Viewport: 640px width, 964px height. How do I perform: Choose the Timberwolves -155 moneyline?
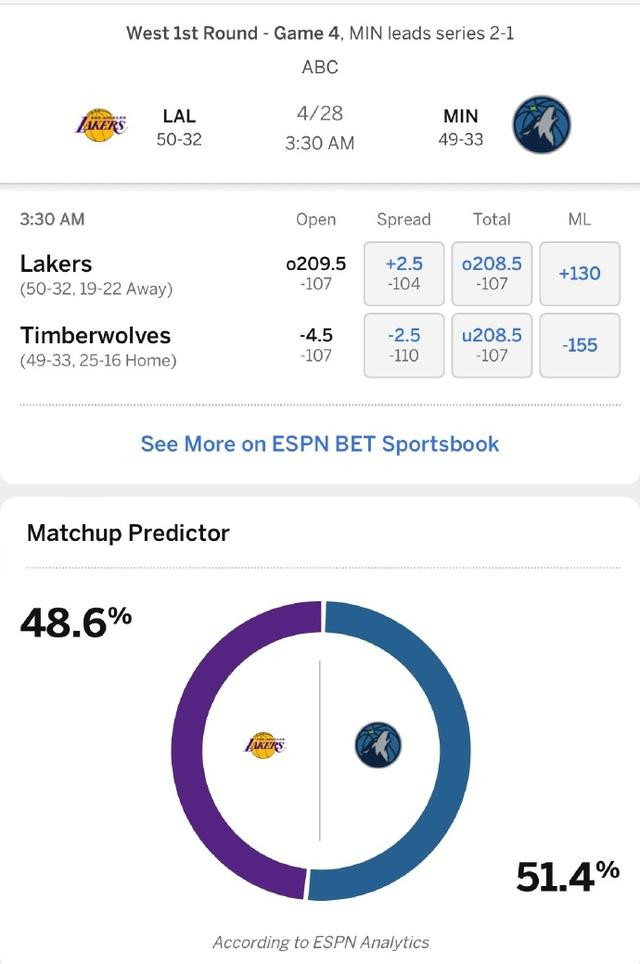[x=580, y=345]
